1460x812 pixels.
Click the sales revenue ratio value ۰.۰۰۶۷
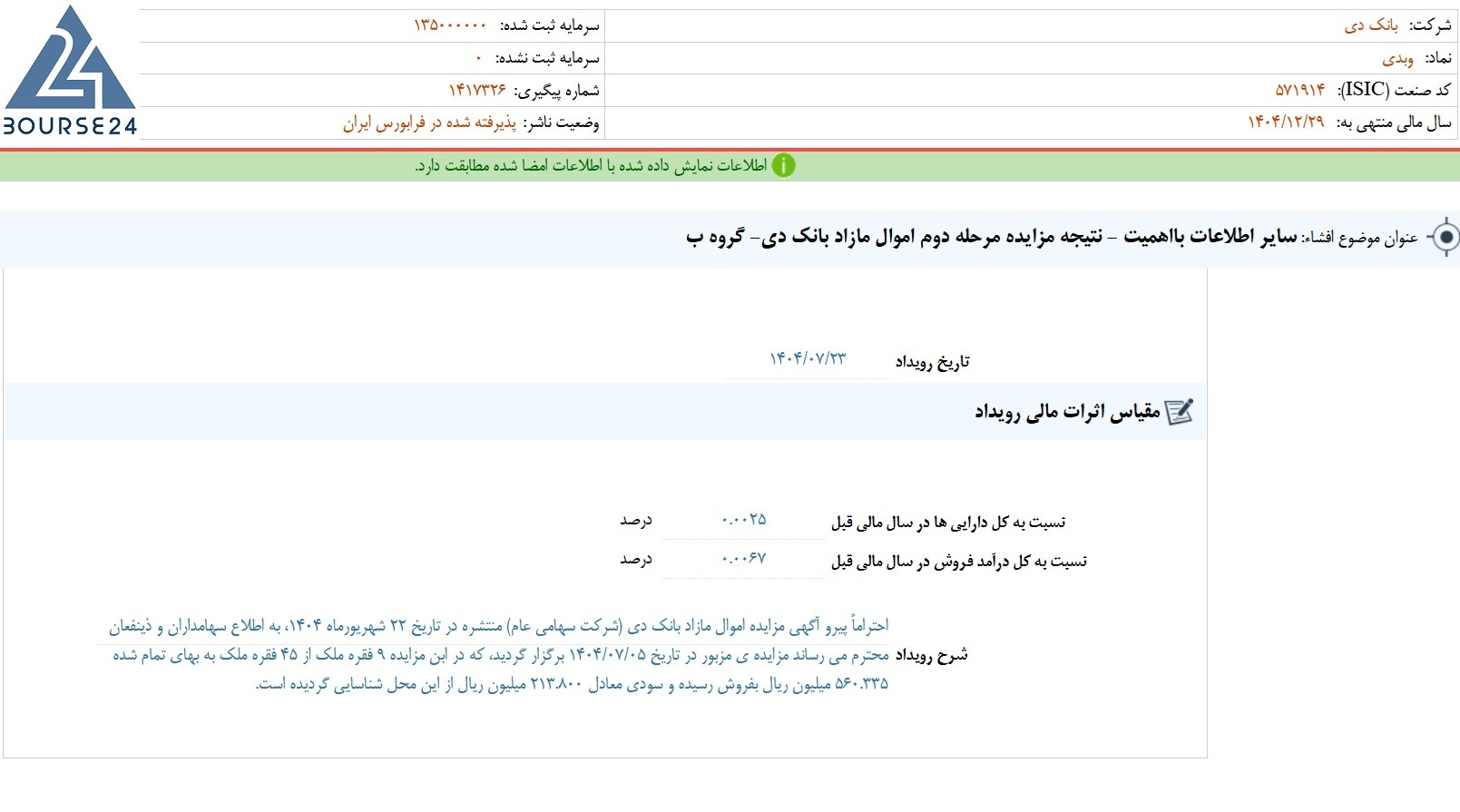coord(744,559)
